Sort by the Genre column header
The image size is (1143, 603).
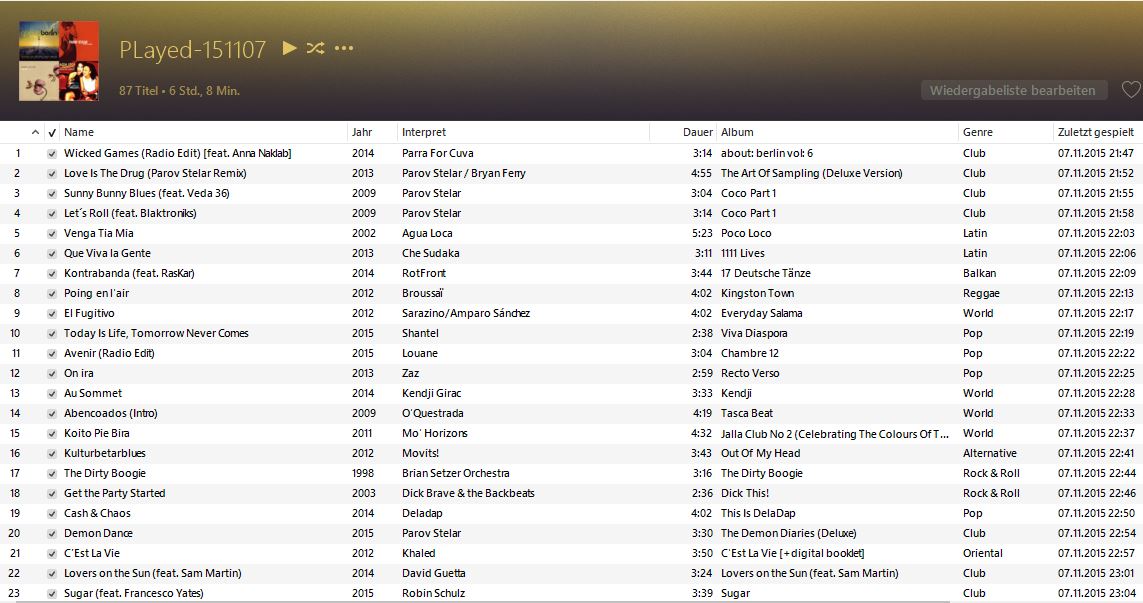tap(977, 132)
